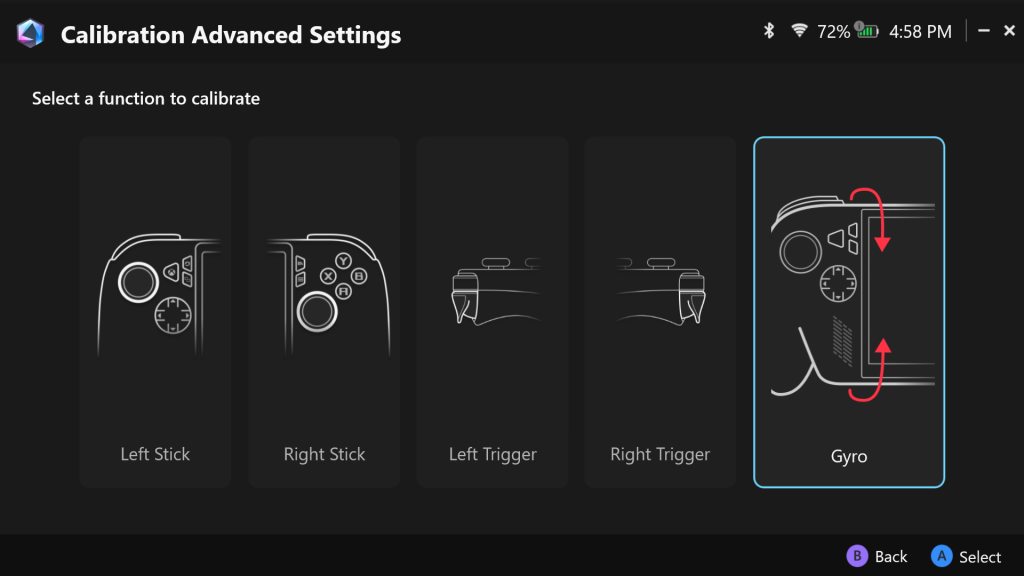Click the blue A button icon
1024x576 pixels.
pyautogui.click(x=941, y=556)
